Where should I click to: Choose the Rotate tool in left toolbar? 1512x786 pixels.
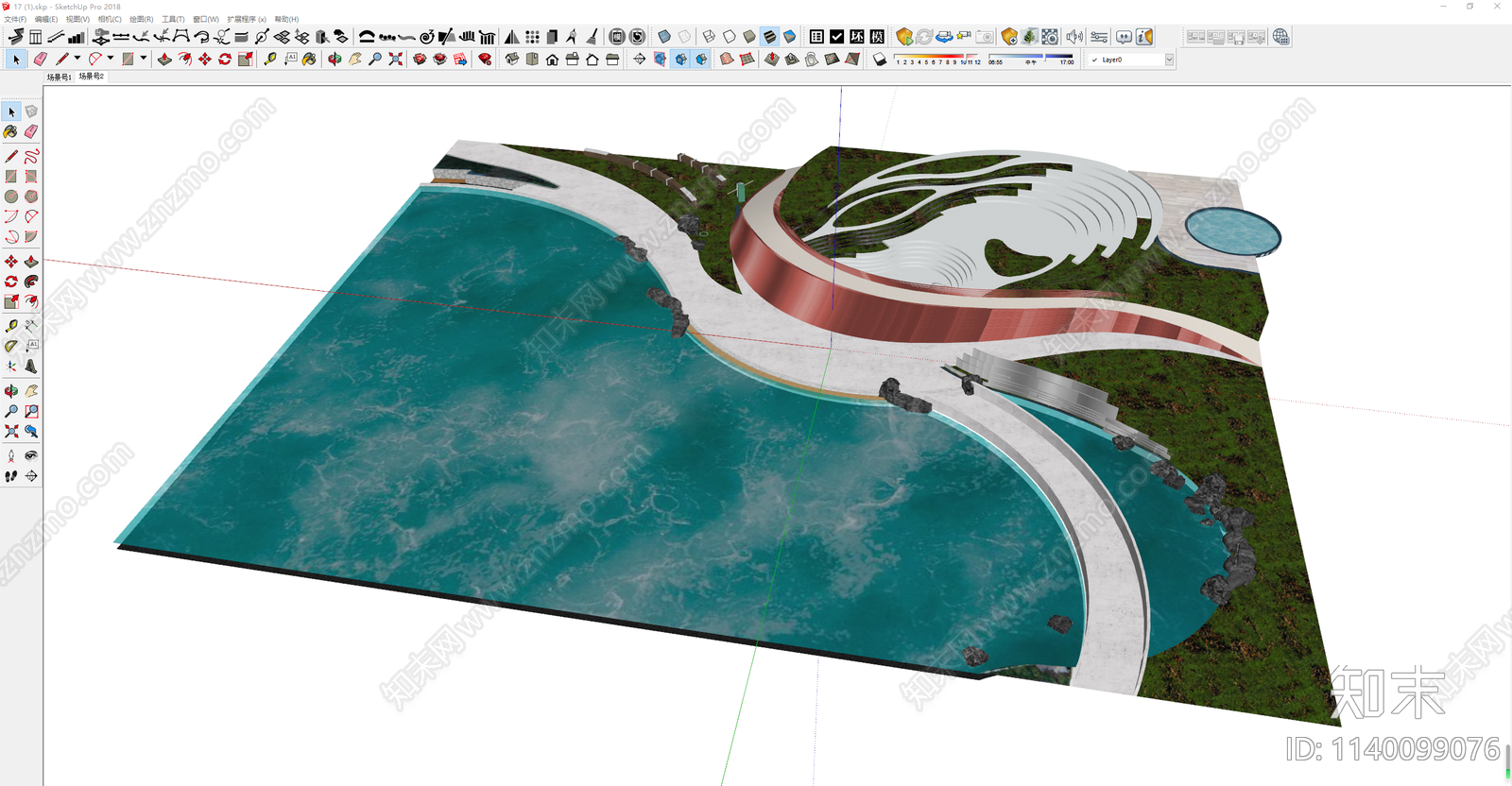(11, 282)
